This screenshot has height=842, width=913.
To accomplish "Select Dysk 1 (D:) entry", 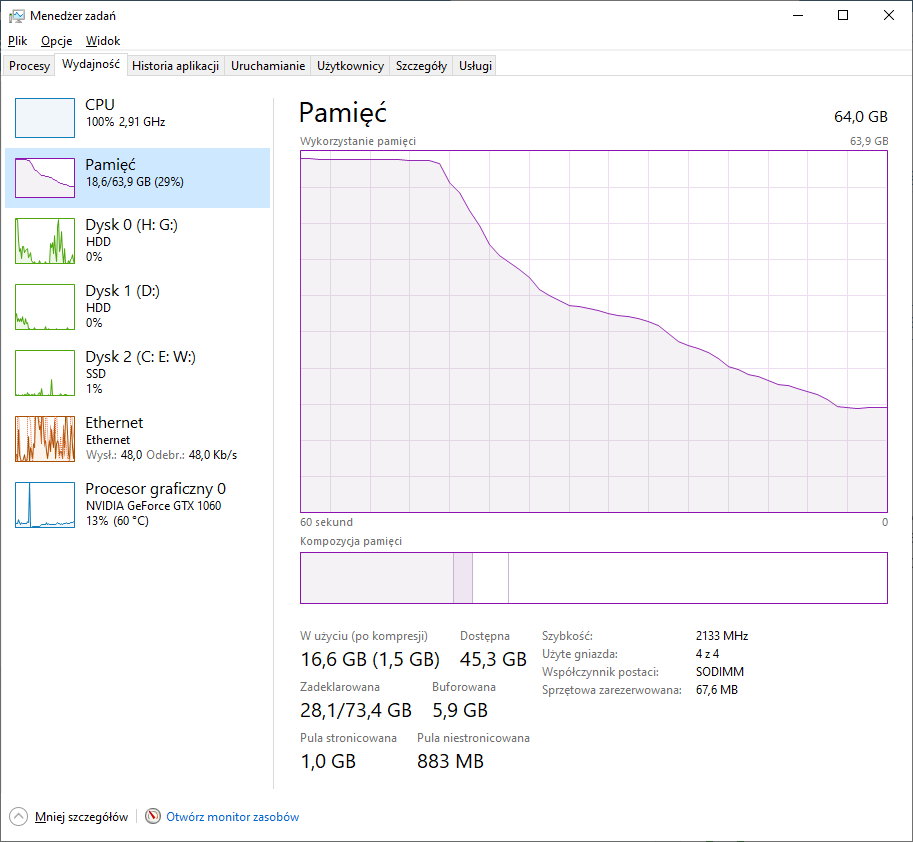I will pyautogui.click(x=137, y=307).
